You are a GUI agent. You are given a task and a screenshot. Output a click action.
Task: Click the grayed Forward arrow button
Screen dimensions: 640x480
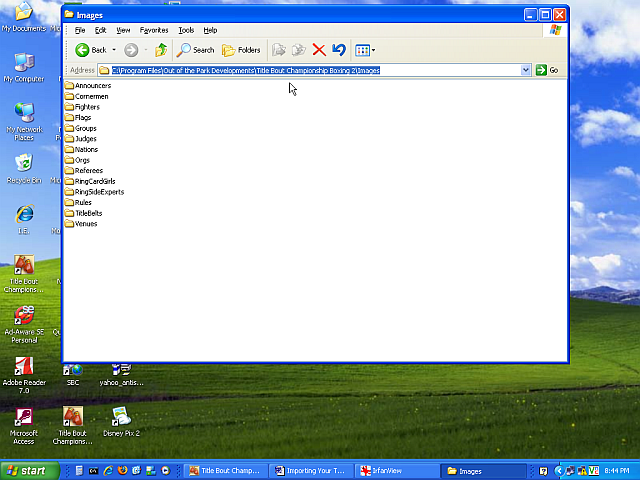pyautogui.click(x=131, y=50)
